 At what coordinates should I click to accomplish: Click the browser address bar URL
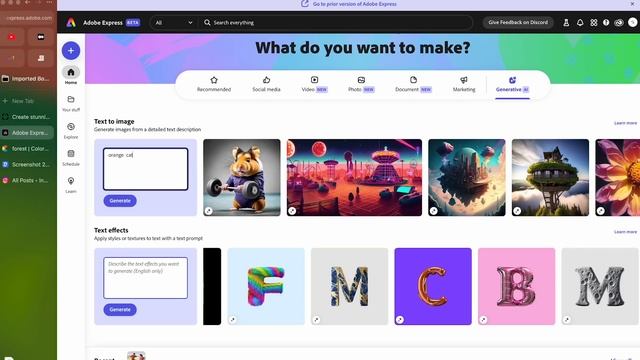pos(29,18)
